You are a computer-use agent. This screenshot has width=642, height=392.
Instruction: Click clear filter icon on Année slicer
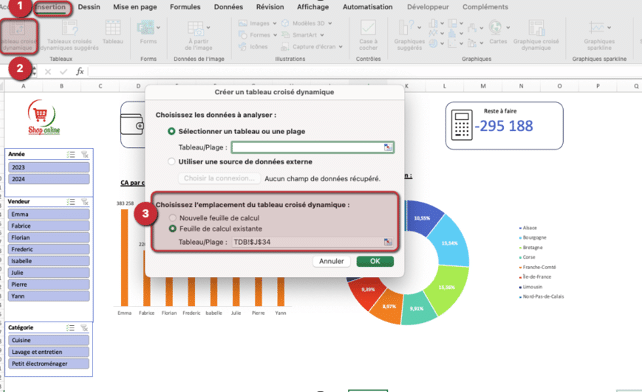pos(85,154)
